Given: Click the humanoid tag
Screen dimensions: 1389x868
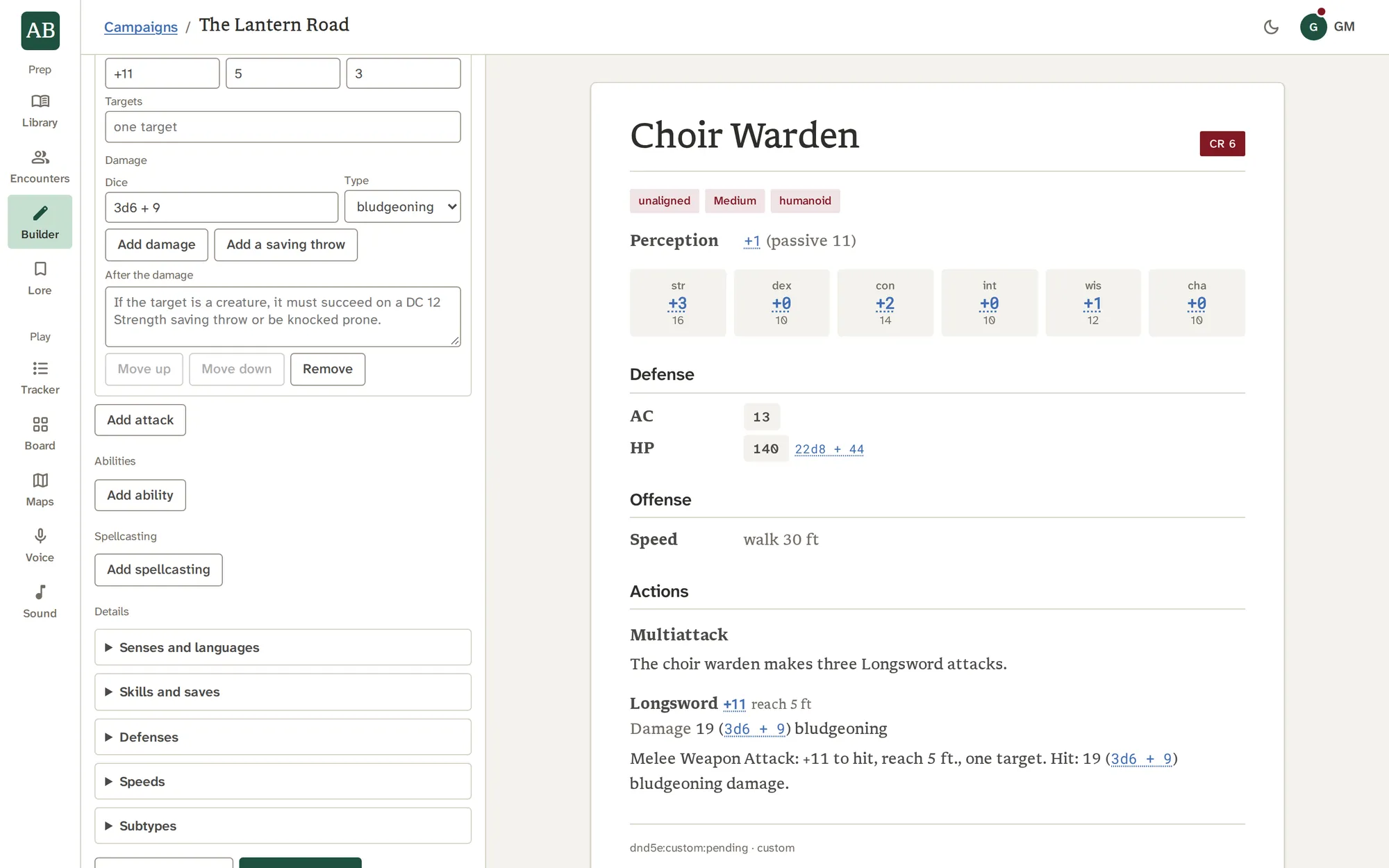Looking at the screenshot, I should click(x=805, y=201).
